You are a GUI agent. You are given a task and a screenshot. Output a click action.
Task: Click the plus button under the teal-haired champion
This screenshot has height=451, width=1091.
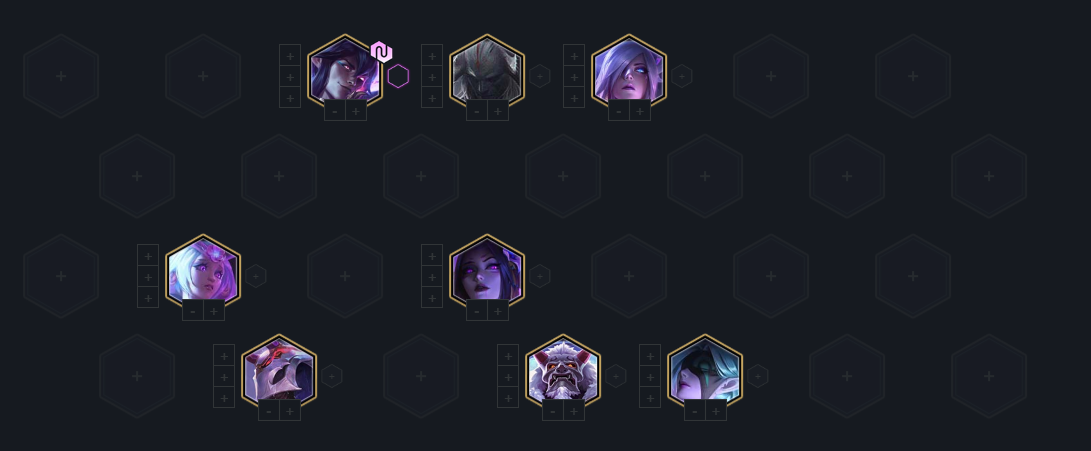(715, 411)
